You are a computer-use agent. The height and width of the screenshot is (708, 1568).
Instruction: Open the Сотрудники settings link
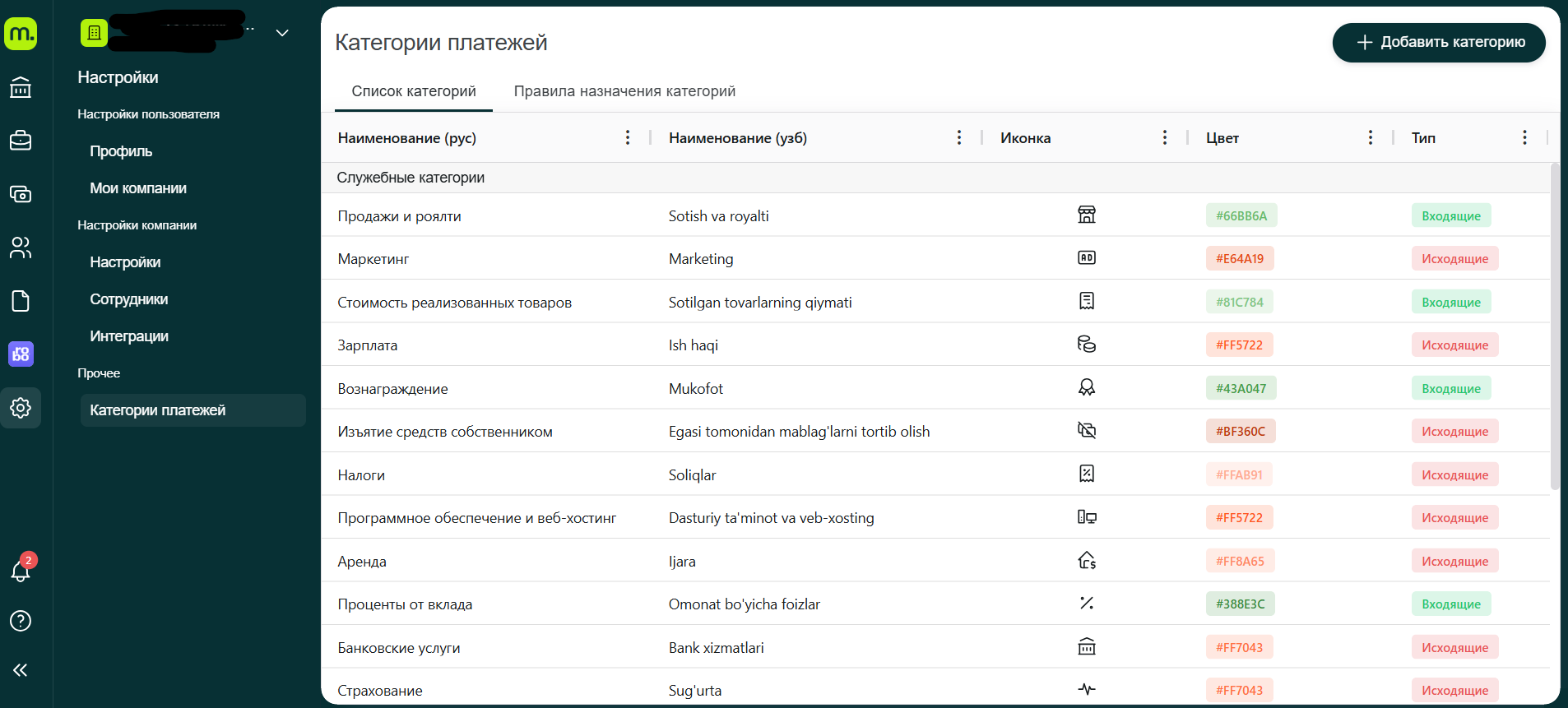(129, 299)
